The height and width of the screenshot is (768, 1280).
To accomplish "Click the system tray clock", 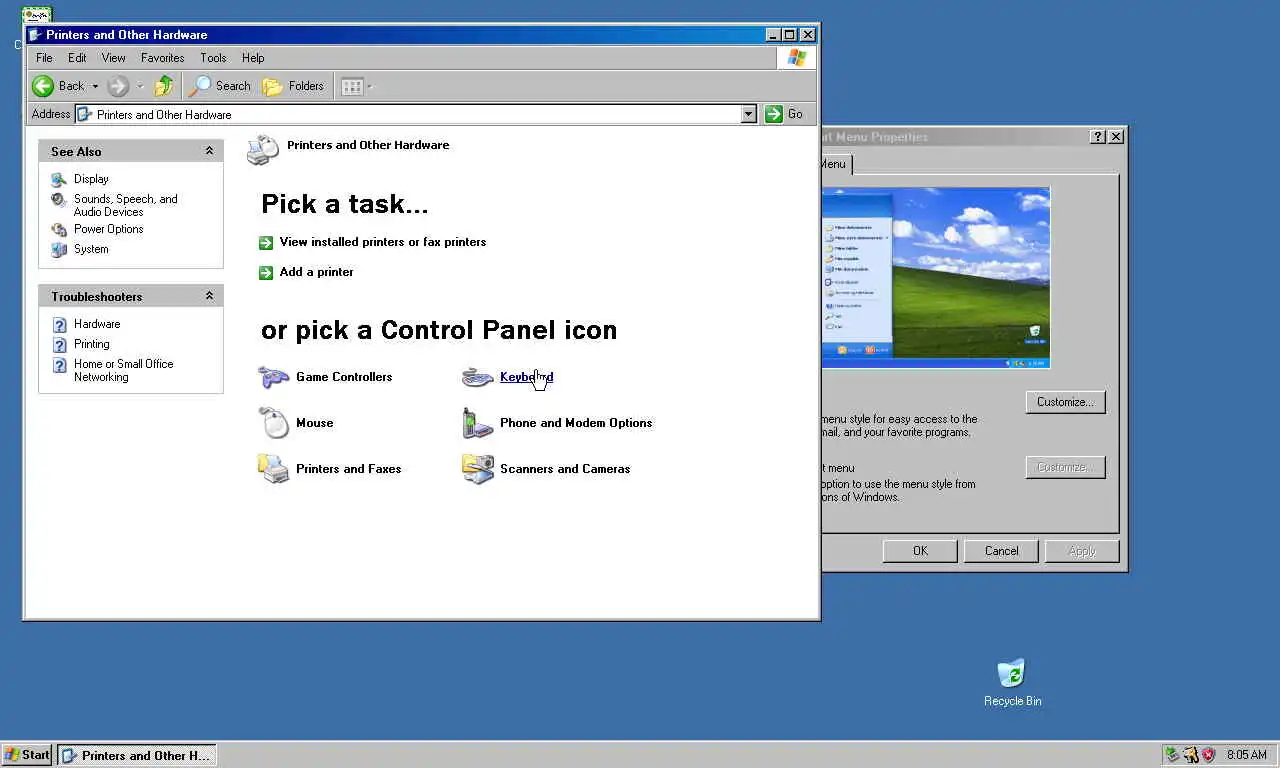I will [x=1247, y=755].
